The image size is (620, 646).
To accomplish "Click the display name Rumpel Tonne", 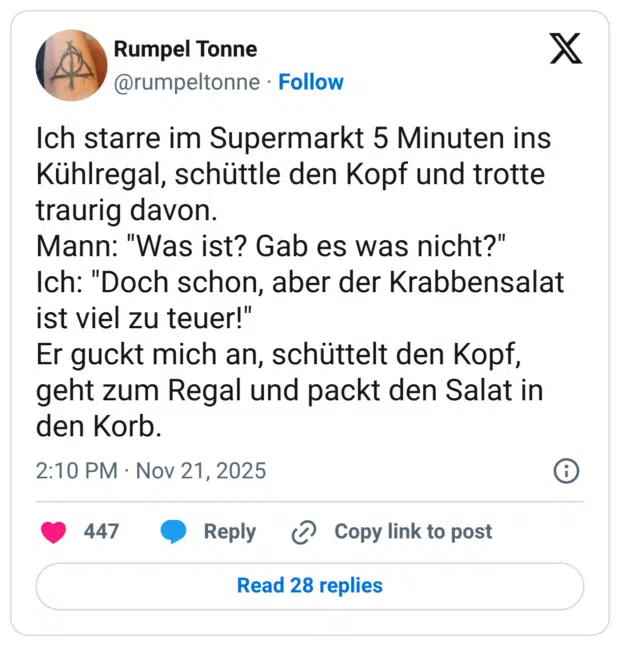I will (x=185, y=49).
